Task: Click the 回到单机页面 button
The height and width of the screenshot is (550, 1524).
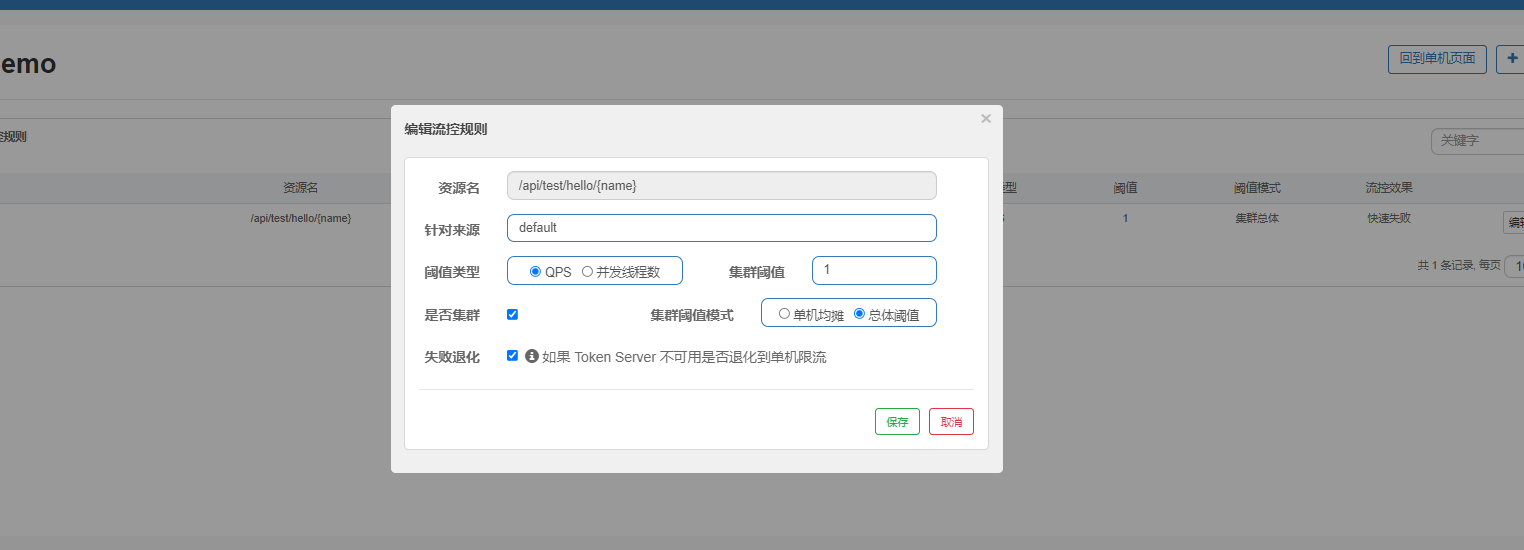Action: (1437, 59)
